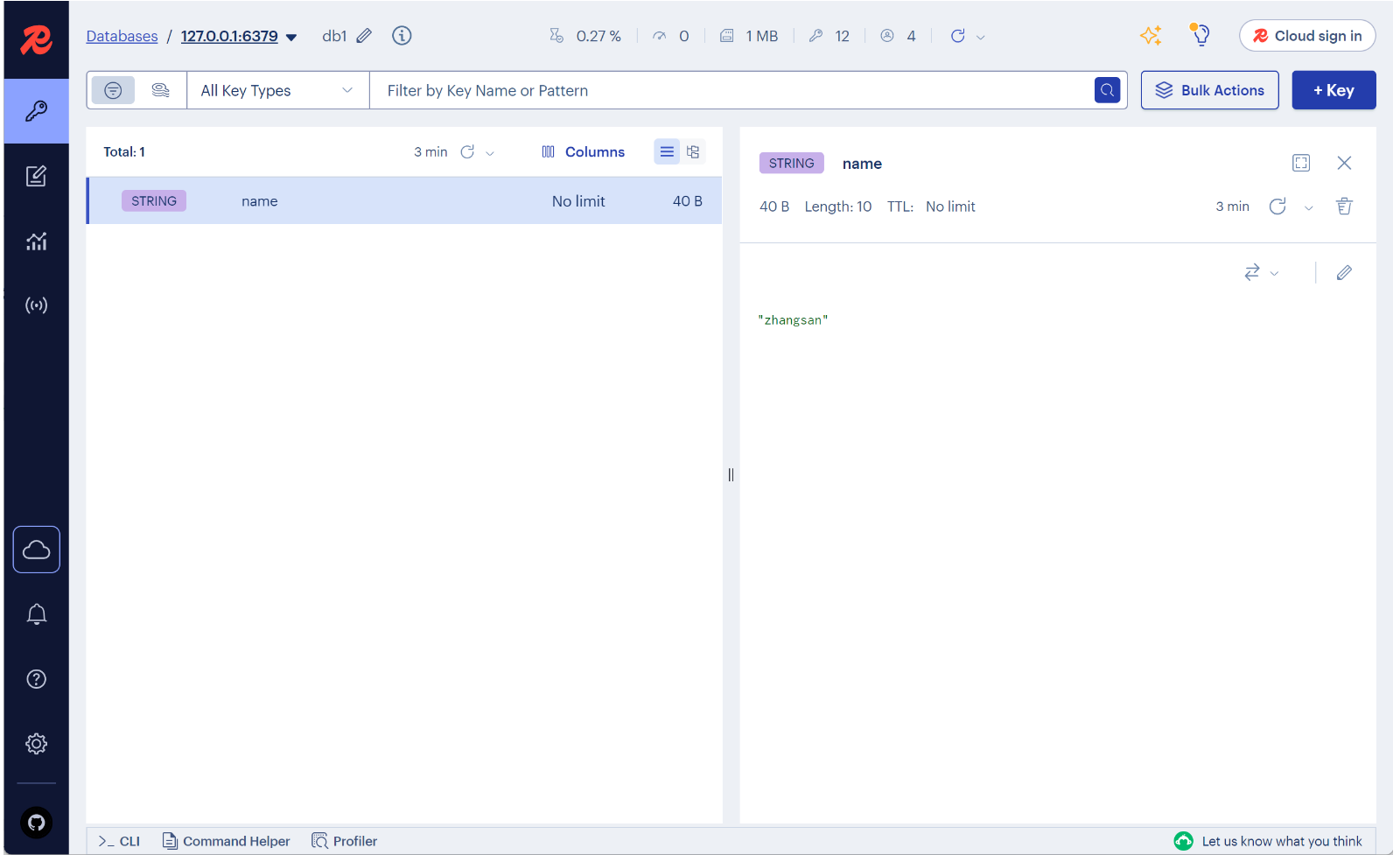Switch to filter by pattern mode
Image resolution: width=1400 pixels, height=855 pixels.
point(113,90)
